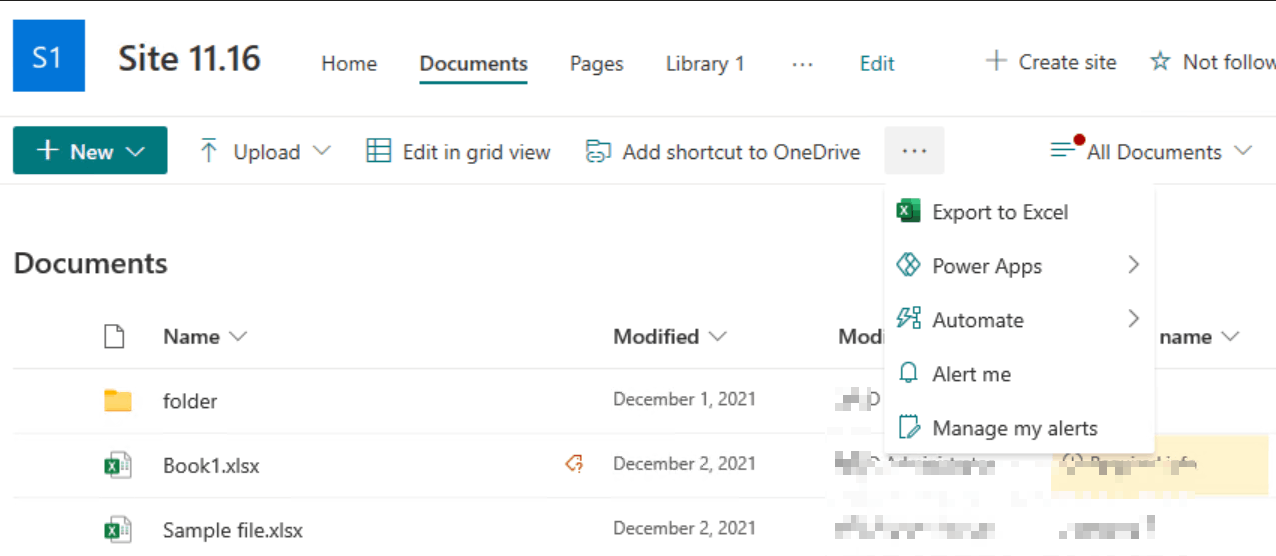The image size is (1276, 556).
Task: Click the S1 site logo tile
Action: coord(49,56)
